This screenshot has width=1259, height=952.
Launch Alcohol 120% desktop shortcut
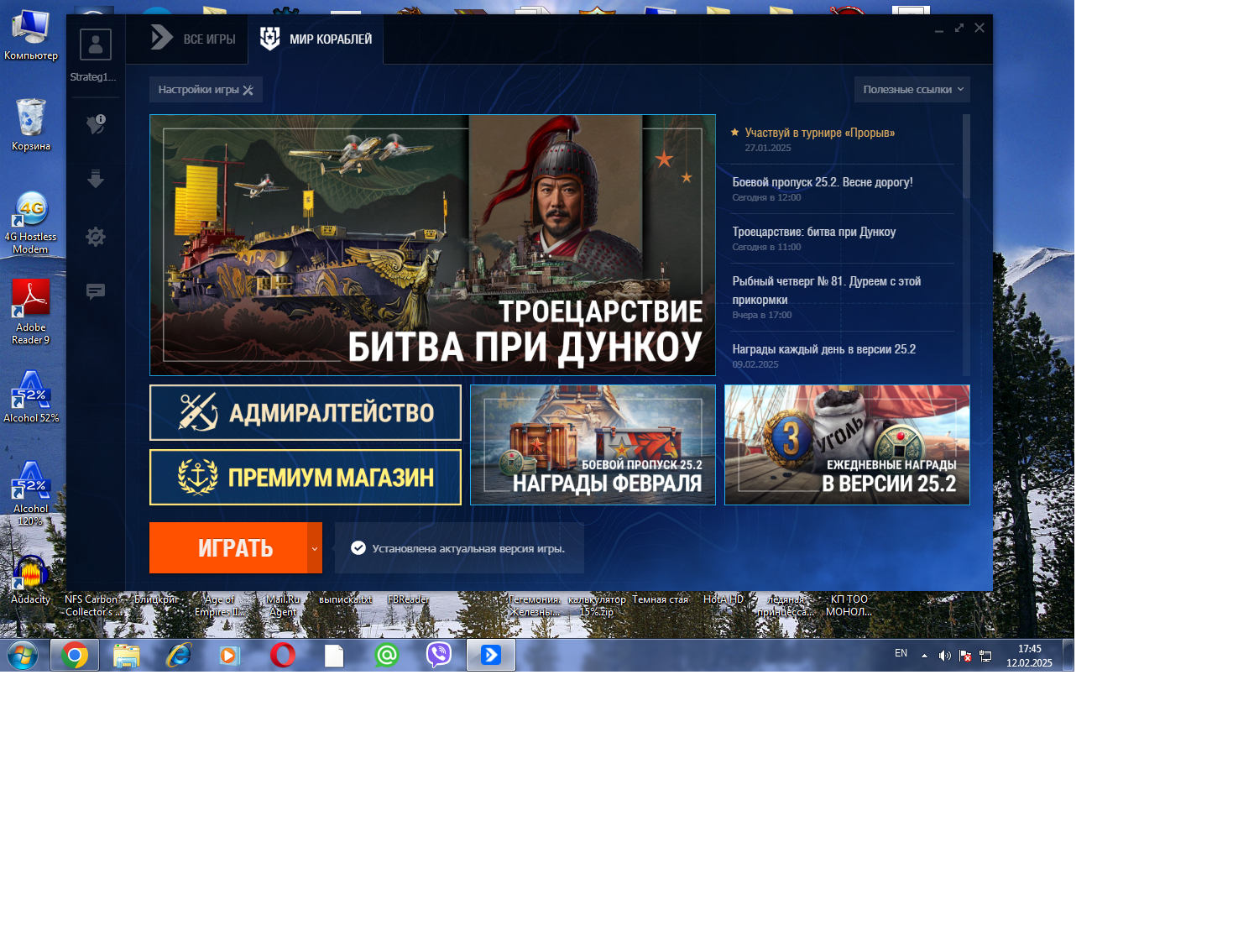(31, 494)
